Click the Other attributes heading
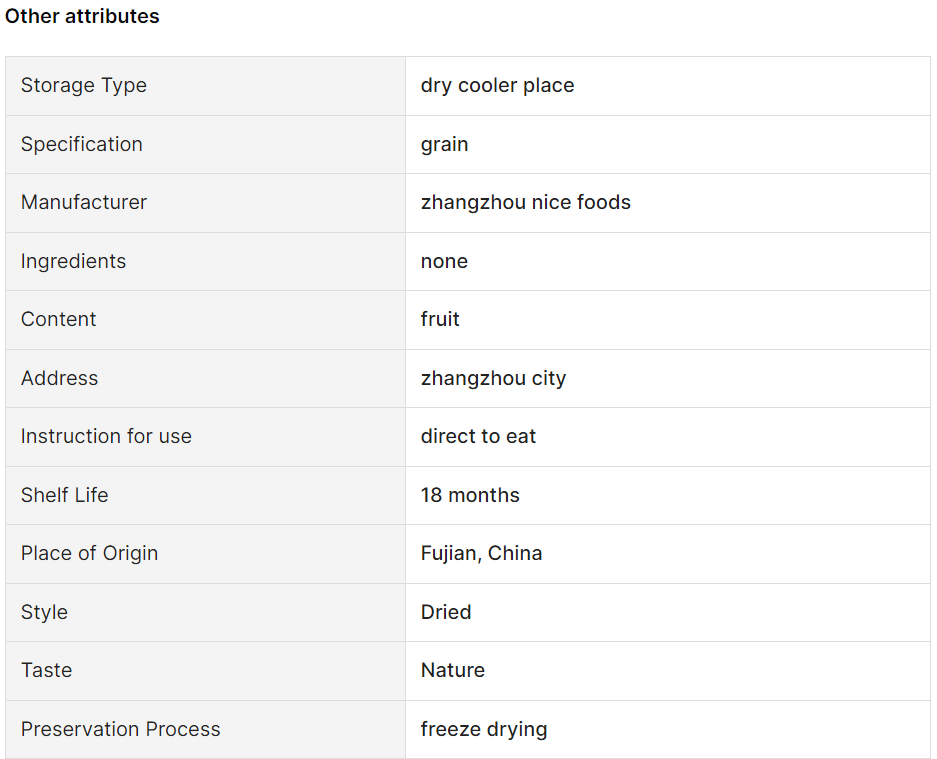 click(x=82, y=16)
